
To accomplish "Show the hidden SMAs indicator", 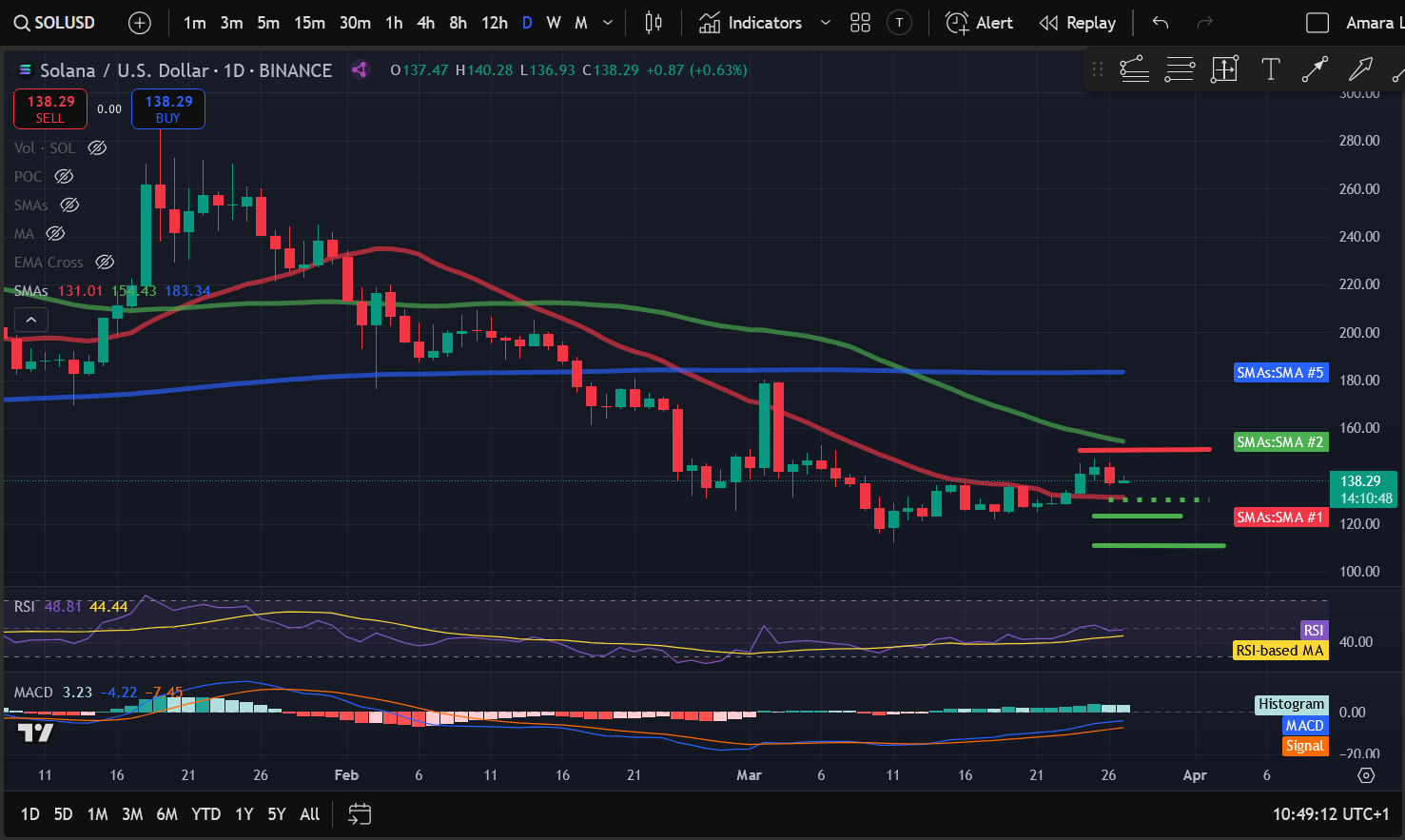I will pyautogui.click(x=69, y=205).
